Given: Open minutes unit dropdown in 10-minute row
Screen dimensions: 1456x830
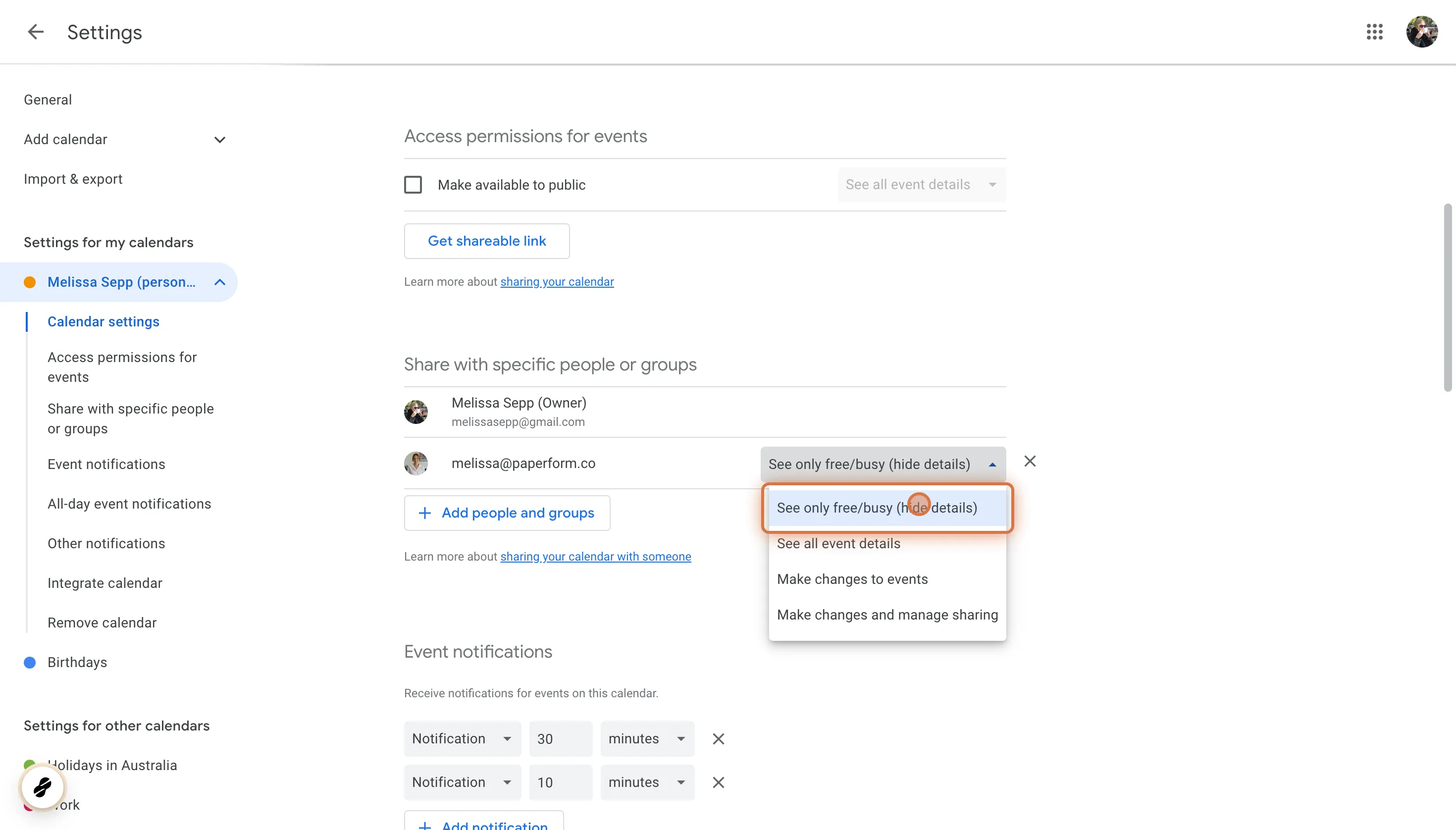Looking at the screenshot, I should coord(647,782).
